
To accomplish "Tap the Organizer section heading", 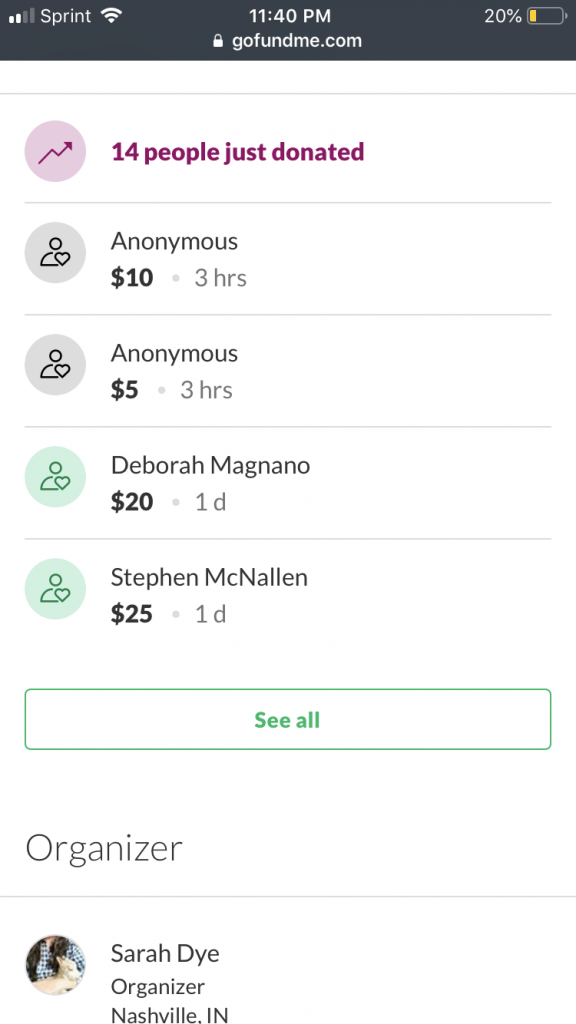I will pyautogui.click(x=104, y=848).
